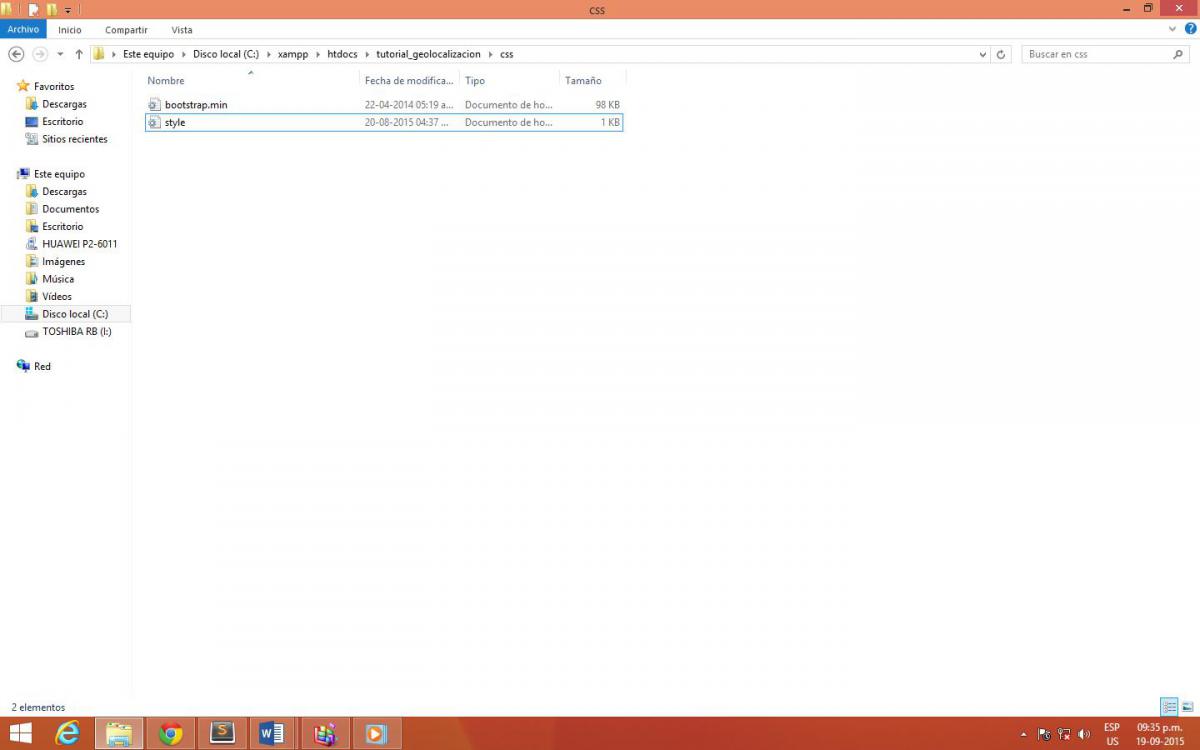The width and height of the screenshot is (1200, 750).
Task: Open the HUAWEI P2-6011 device
Action: click(79, 244)
